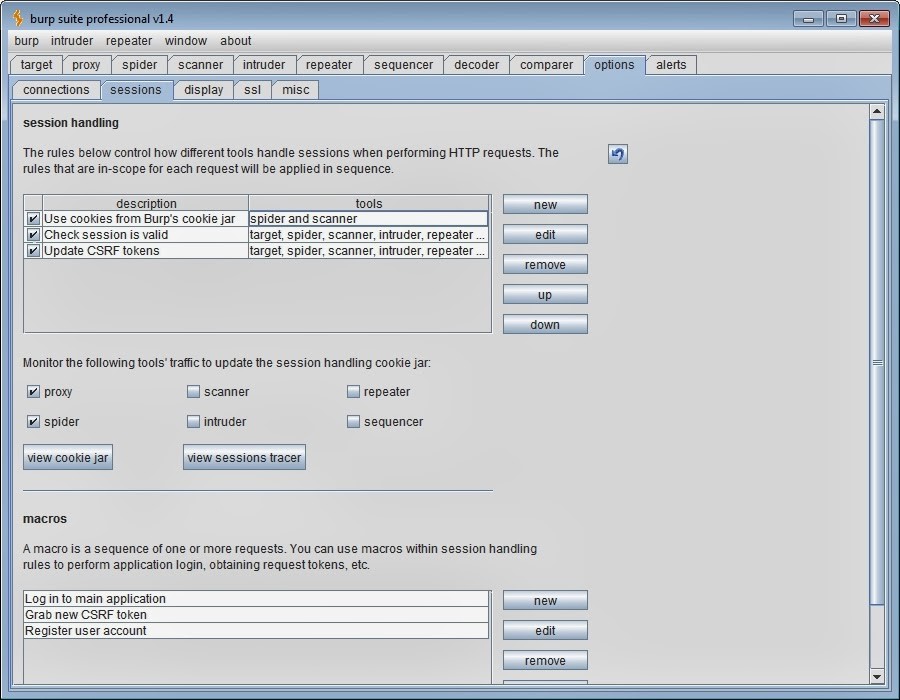Open the about menu
Screen dimensions: 900x700
[235, 41]
